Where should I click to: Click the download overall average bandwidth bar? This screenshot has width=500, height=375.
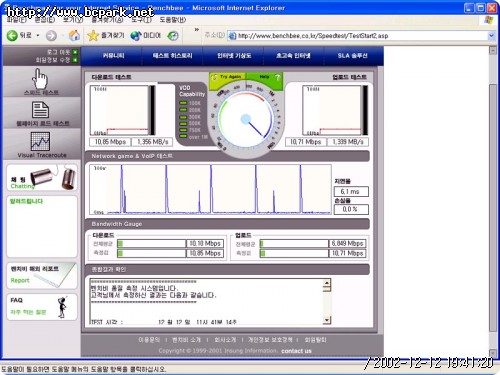tap(151, 244)
